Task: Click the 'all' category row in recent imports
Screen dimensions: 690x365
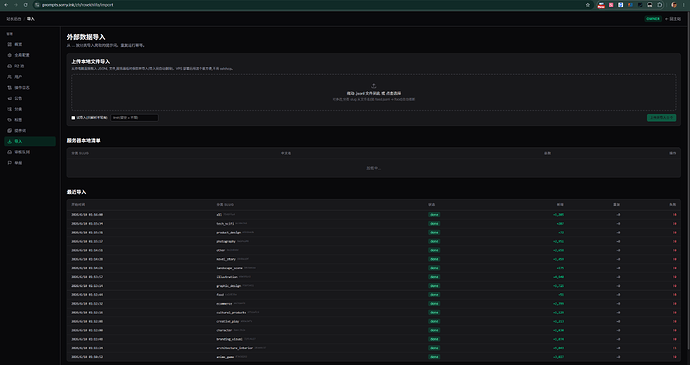Action: pos(374,215)
